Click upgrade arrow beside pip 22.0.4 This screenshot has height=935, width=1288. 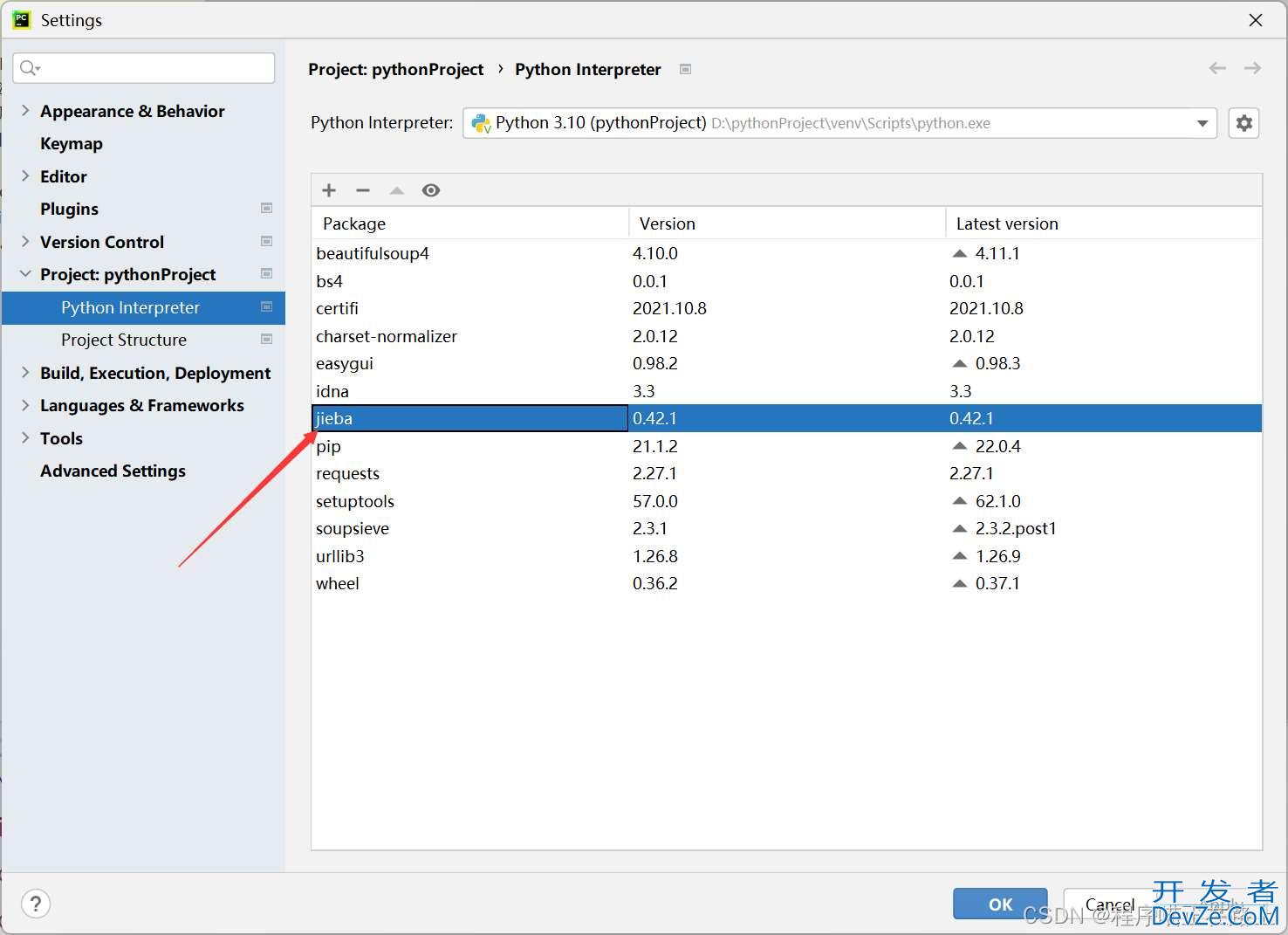960,446
